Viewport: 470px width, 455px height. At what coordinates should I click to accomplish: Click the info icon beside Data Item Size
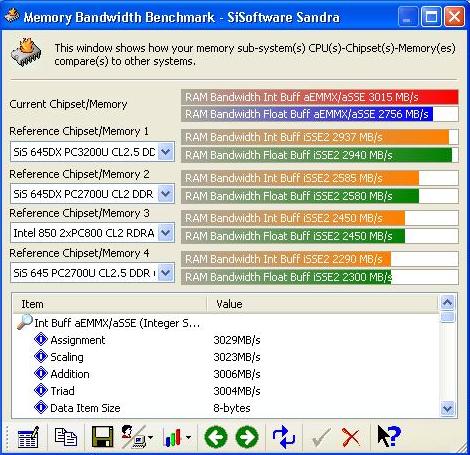tap(41, 407)
